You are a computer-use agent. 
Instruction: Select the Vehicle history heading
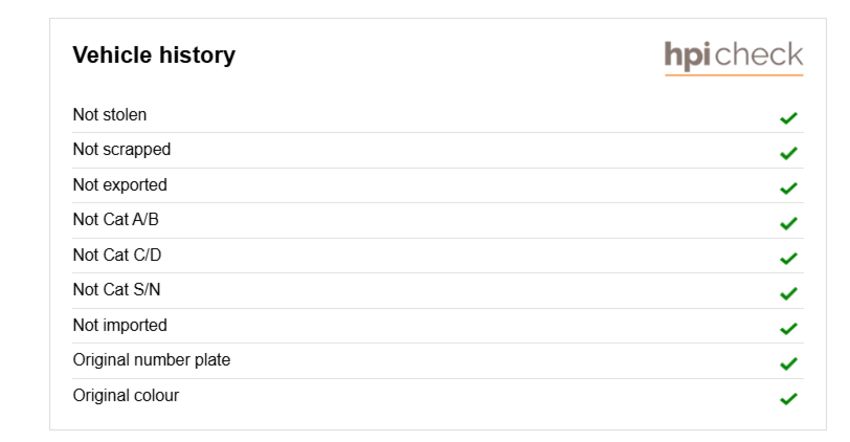coord(154,55)
